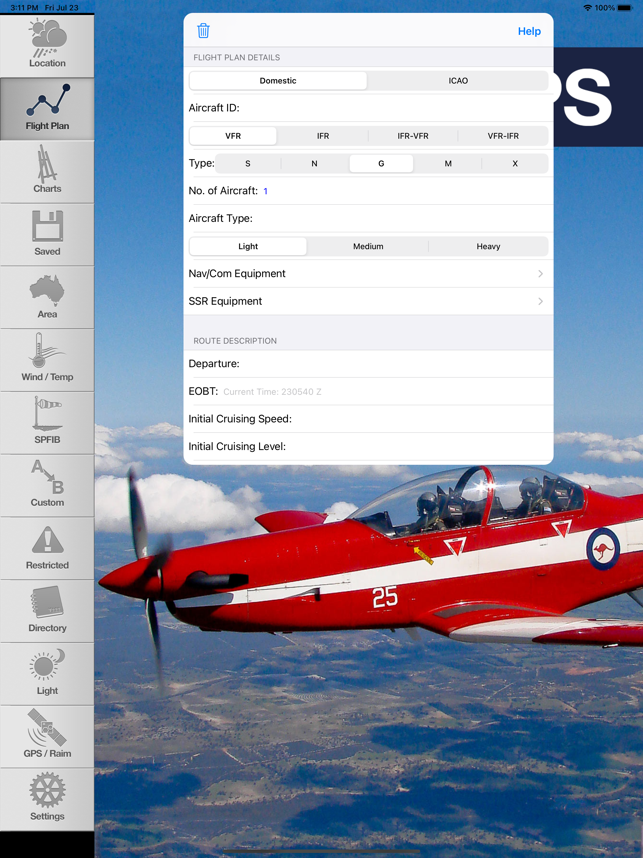Open the Custom A-B briefing
This screenshot has height=858, width=643.
click(x=47, y=485)
